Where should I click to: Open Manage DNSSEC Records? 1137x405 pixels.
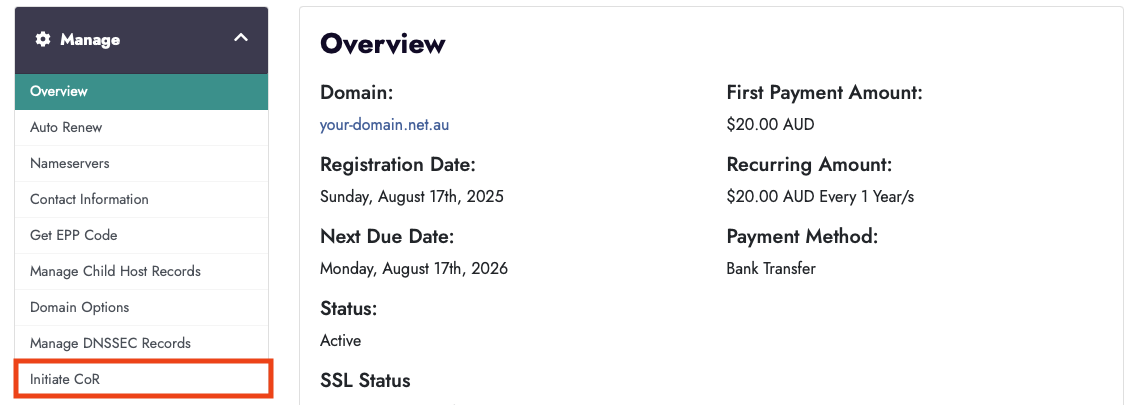click(x=110, y=343)
